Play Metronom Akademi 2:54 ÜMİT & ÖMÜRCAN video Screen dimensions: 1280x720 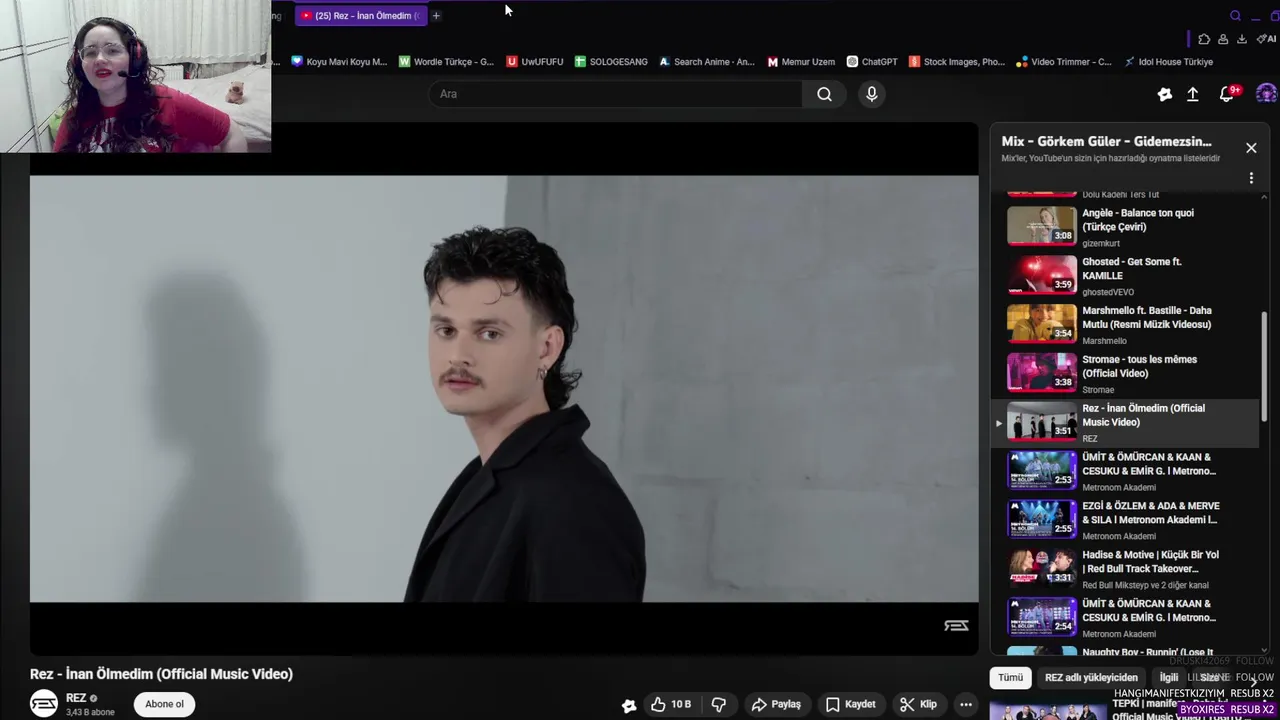(x=1125, y=618)
